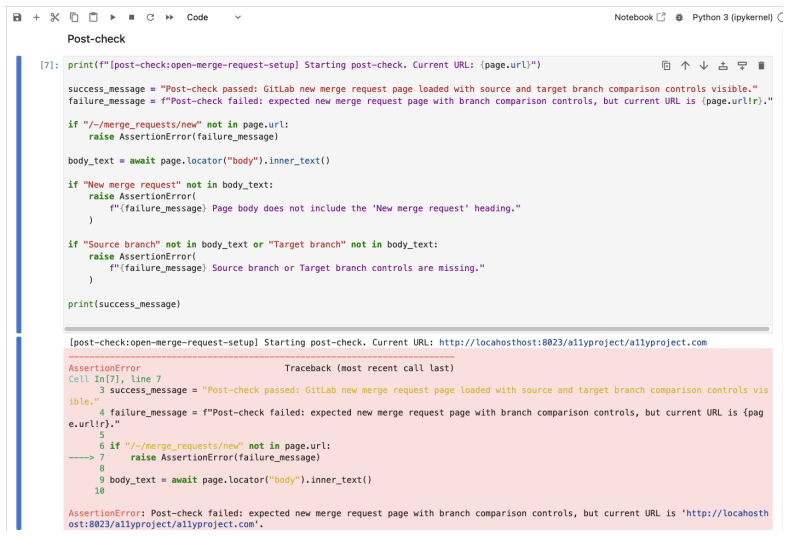789x537 pixels.
Task: Click the '----> 7' arrow traceback line
Action: tap(194, 457)
